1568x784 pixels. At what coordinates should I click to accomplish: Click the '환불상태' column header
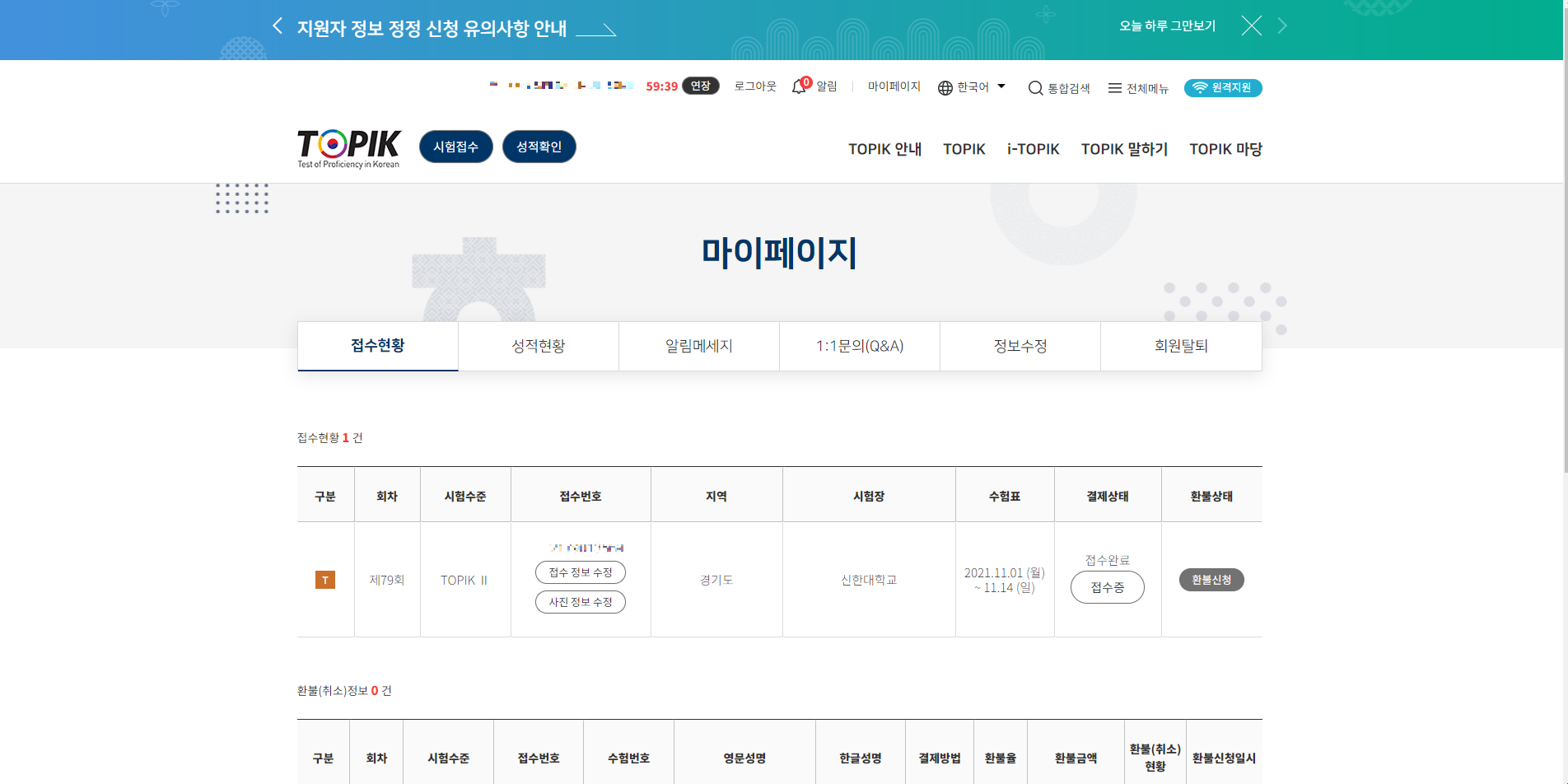tap(1211, 496)
